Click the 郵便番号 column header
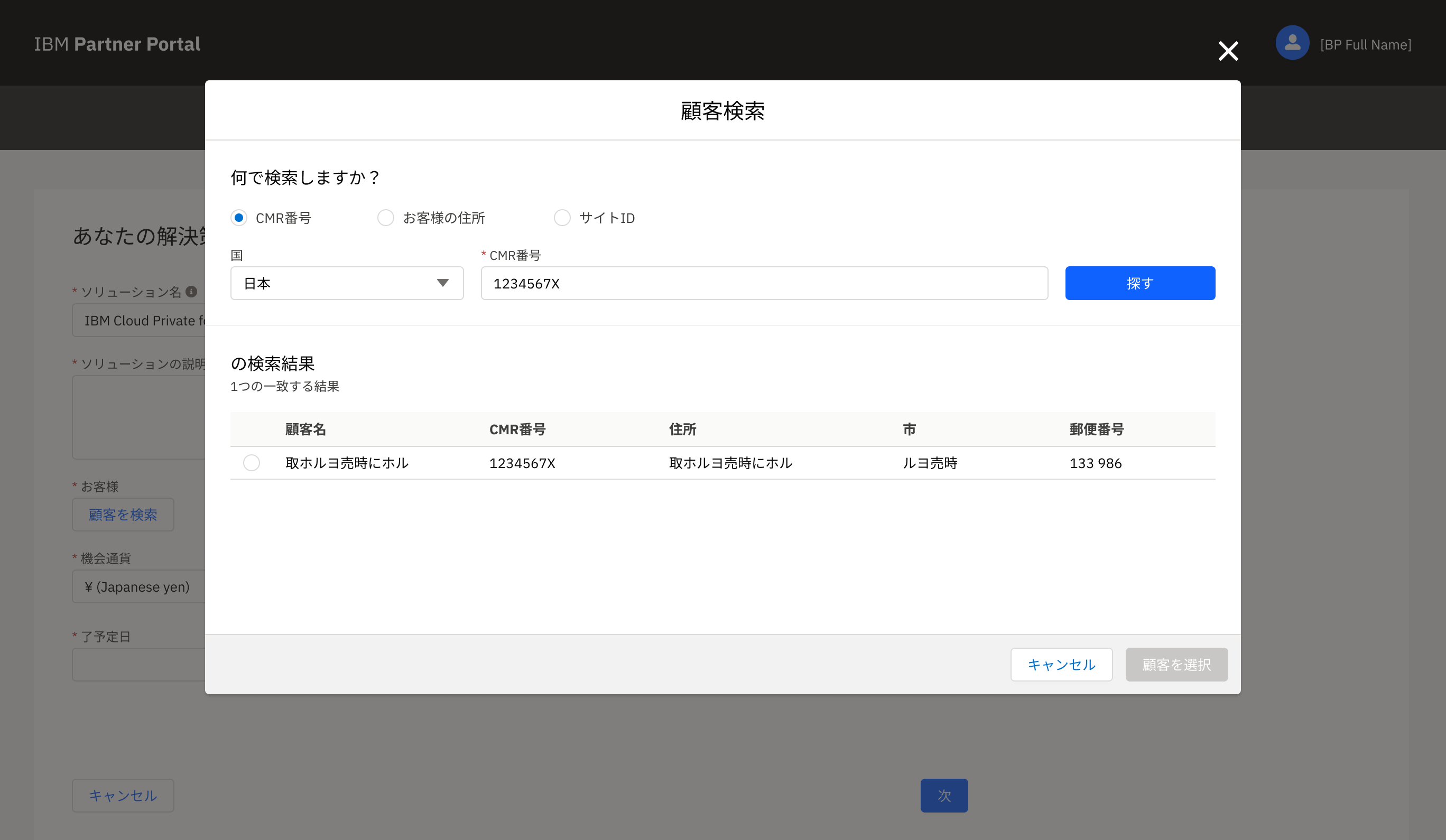1446x840 pixels. pos(1097,429)
